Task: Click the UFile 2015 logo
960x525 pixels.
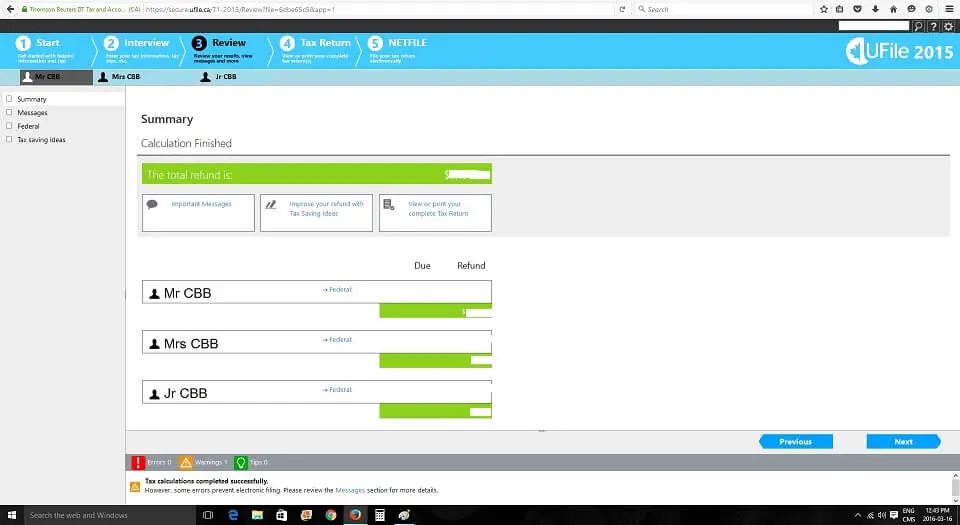Action: [x=899, y=51]
